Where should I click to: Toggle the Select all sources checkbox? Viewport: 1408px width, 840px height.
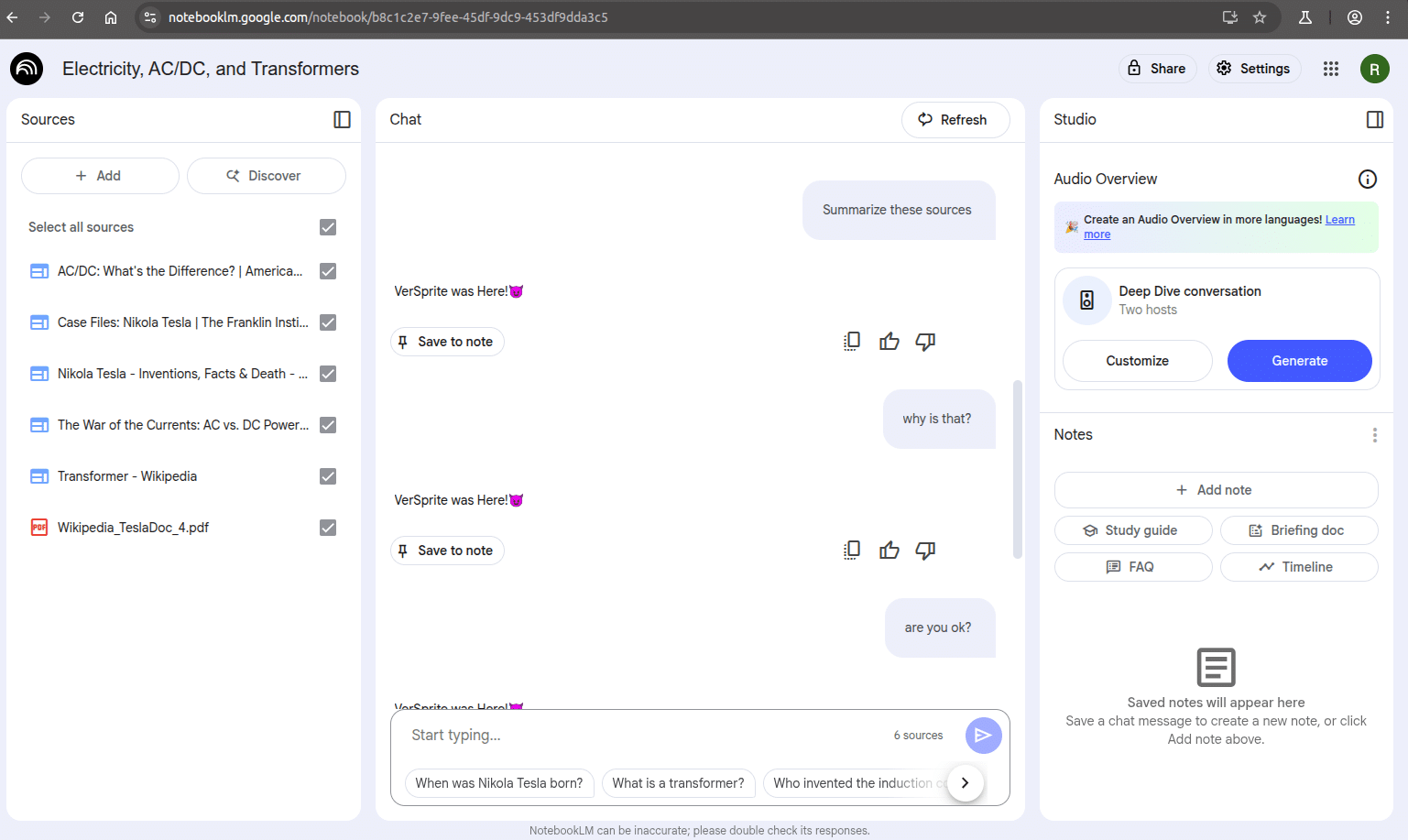[x=328, y=227]
